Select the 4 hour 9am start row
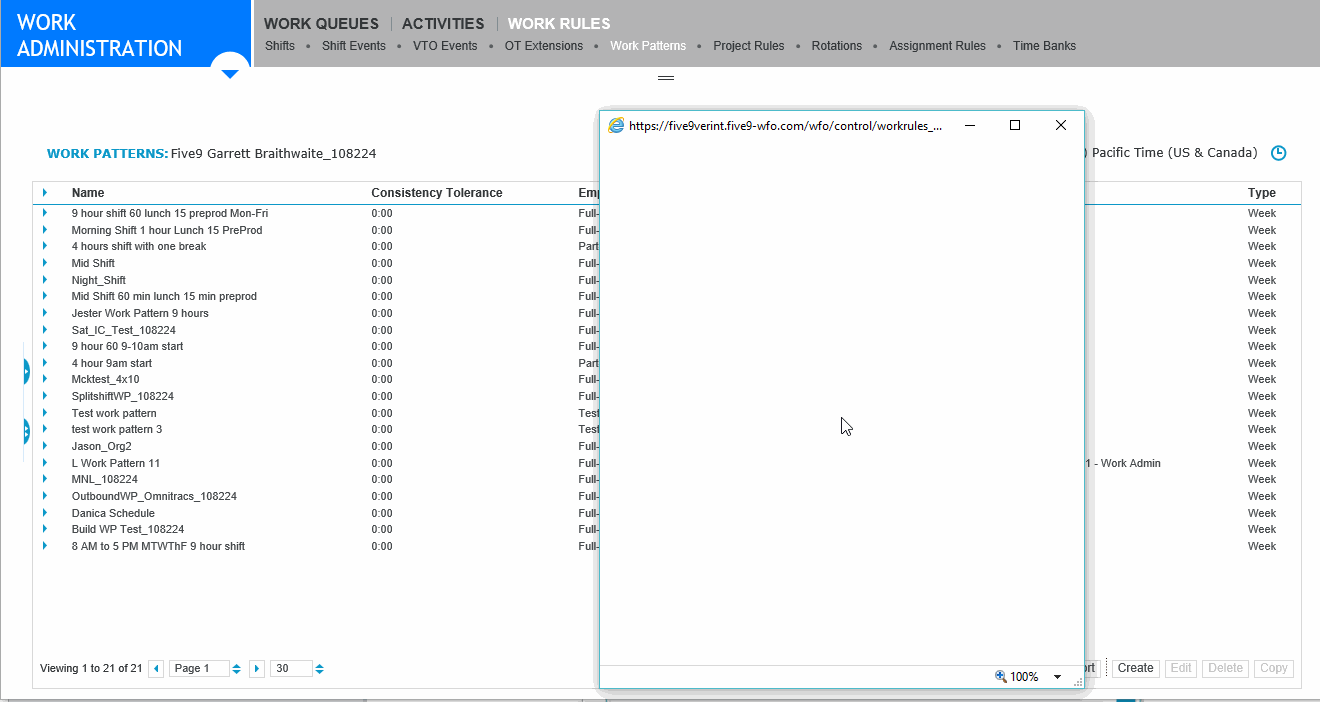 [112, 363]
